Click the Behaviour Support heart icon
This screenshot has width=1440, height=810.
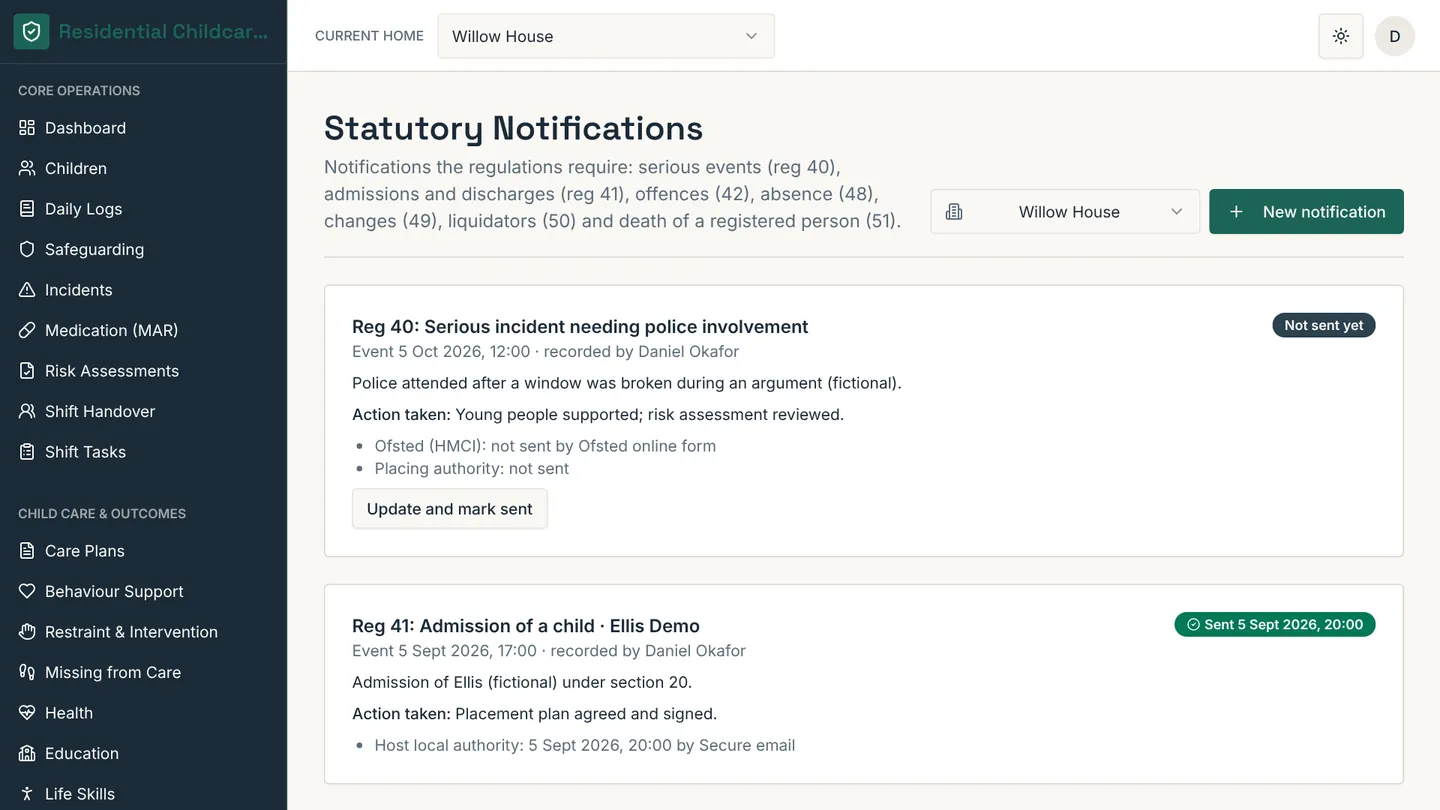click(x=27, y=591)
